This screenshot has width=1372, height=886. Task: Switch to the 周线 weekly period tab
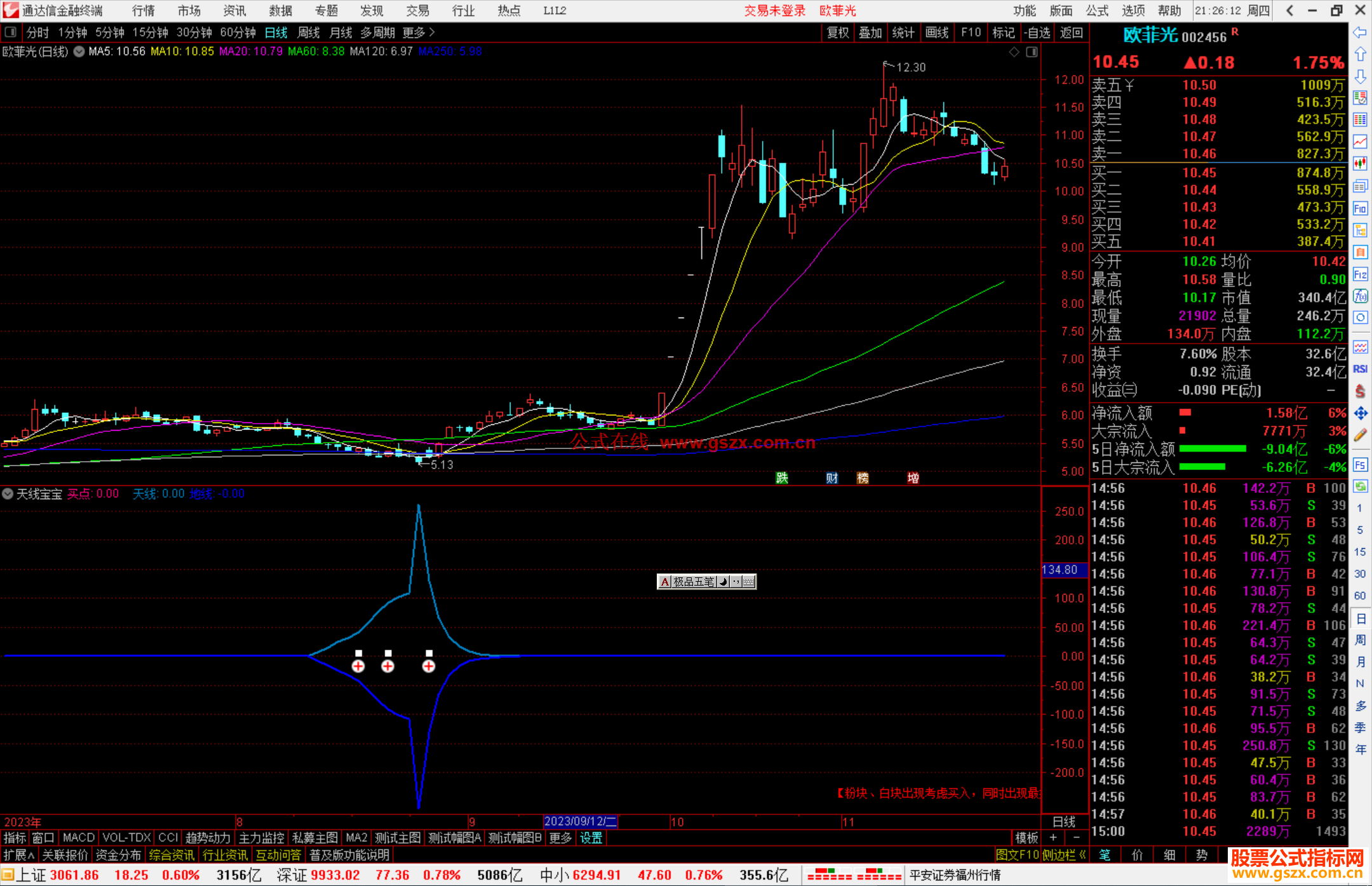[309, 32]
